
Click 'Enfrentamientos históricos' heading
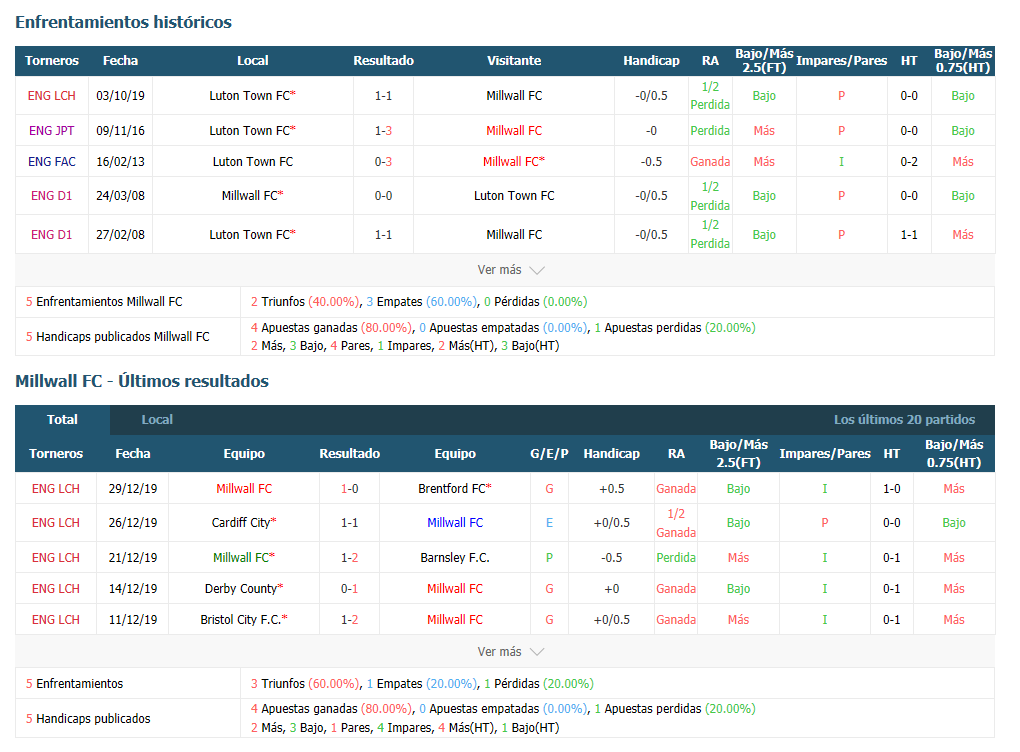tap(124, 22)
